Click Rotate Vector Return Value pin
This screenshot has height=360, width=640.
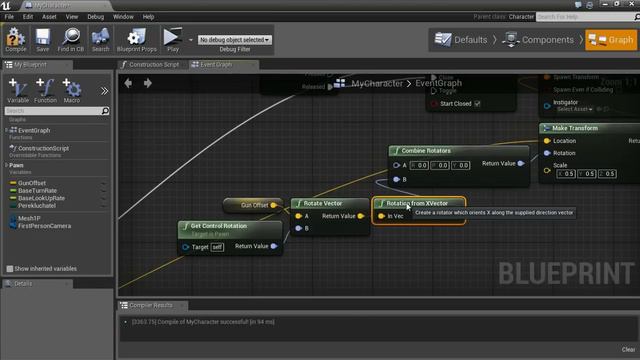click(x=361, y=216)
